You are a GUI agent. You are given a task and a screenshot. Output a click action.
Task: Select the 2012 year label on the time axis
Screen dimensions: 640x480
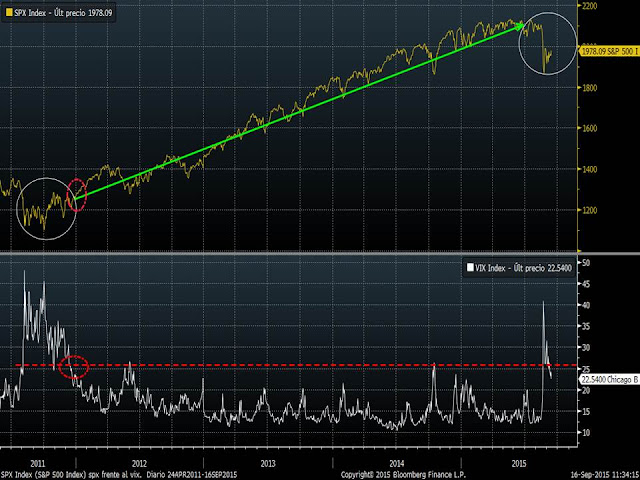point(139,464)
